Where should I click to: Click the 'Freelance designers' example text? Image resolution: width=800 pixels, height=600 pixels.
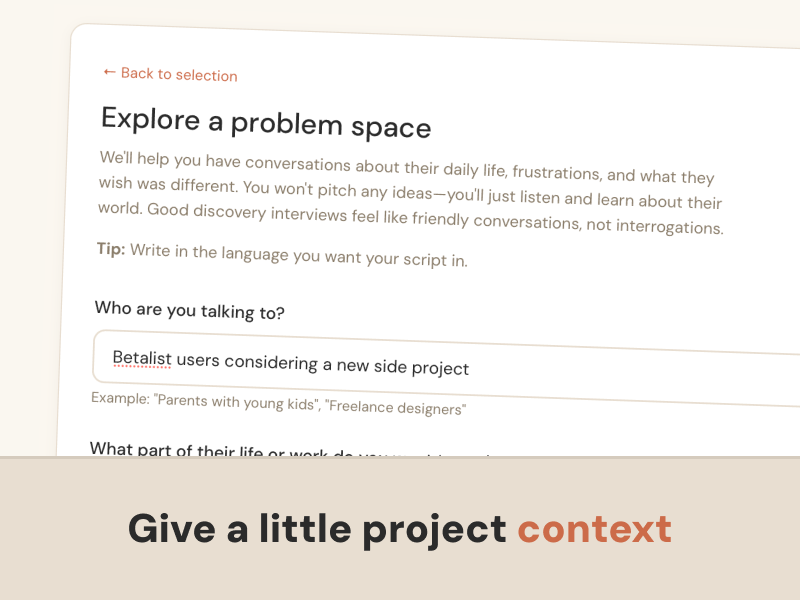pyautogui.click(x=396, y=408)
